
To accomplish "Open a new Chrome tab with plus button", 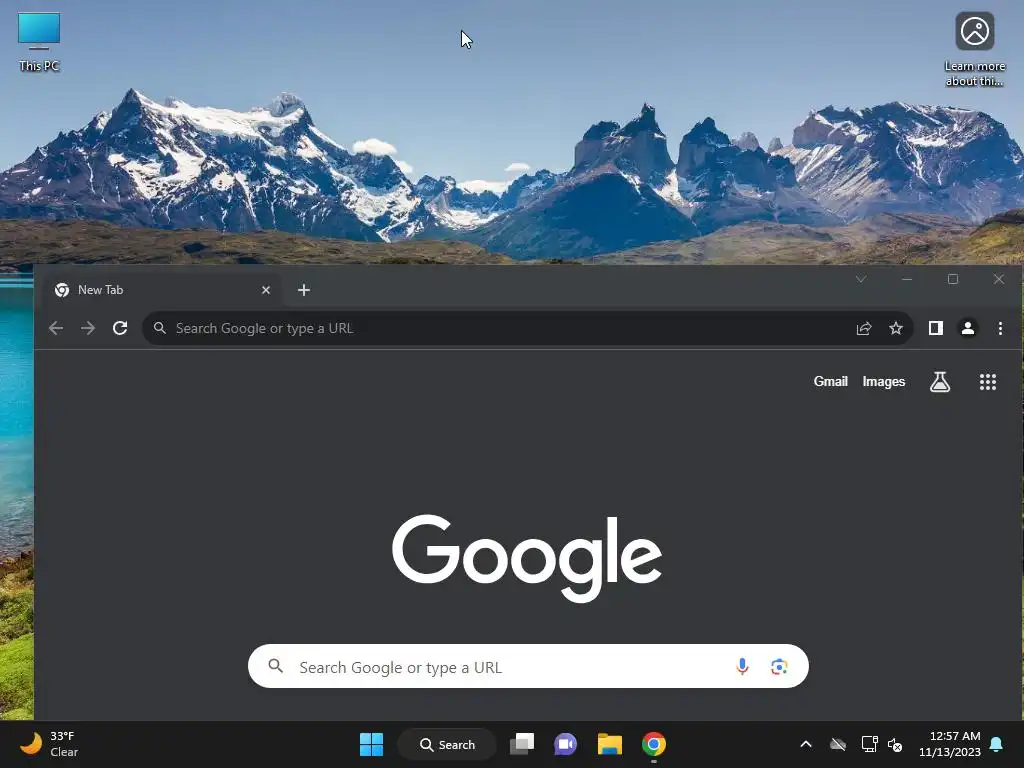I will (x=304, y=290).
